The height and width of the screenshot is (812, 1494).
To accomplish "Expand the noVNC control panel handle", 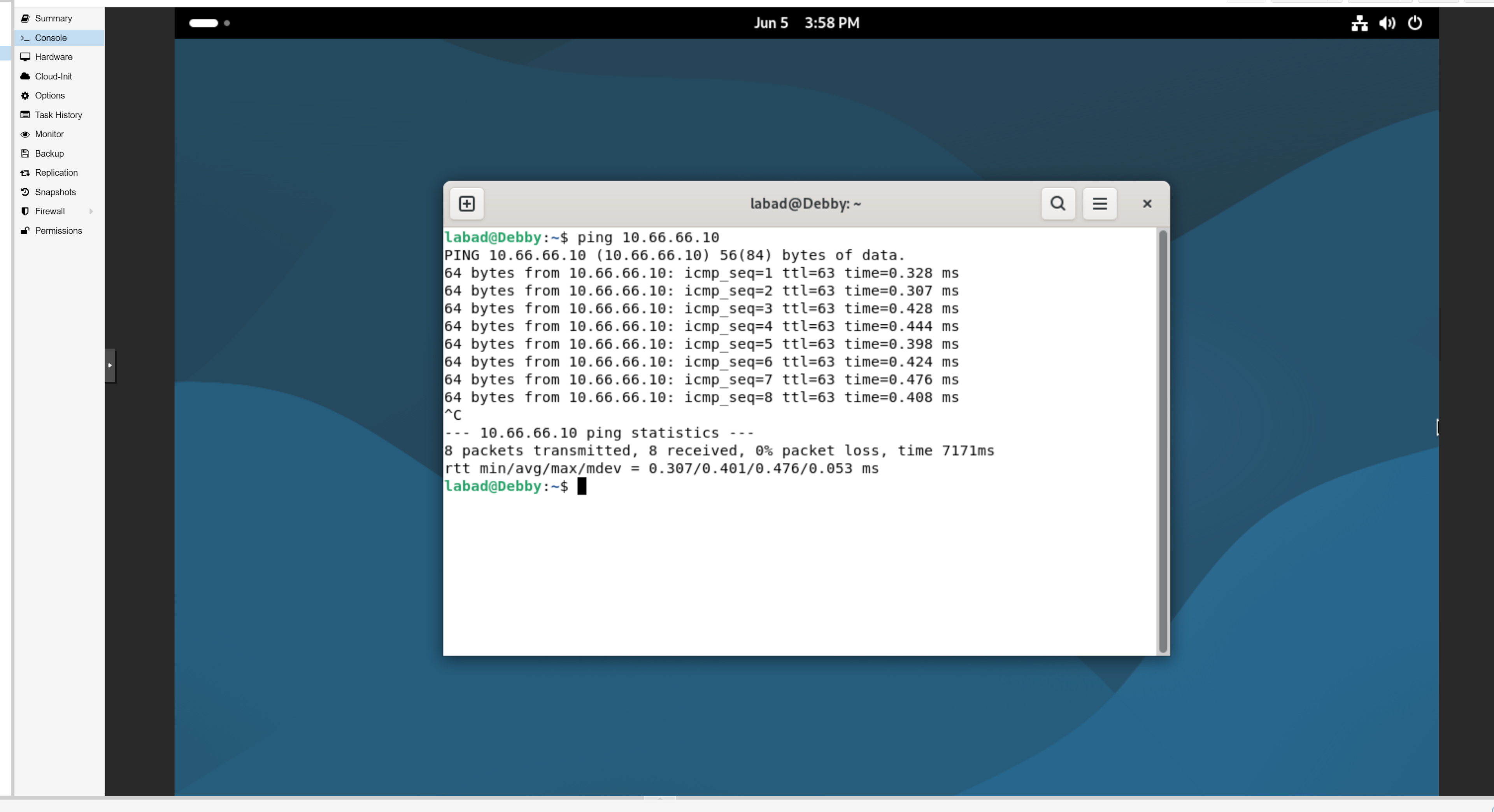I will 110,365.
